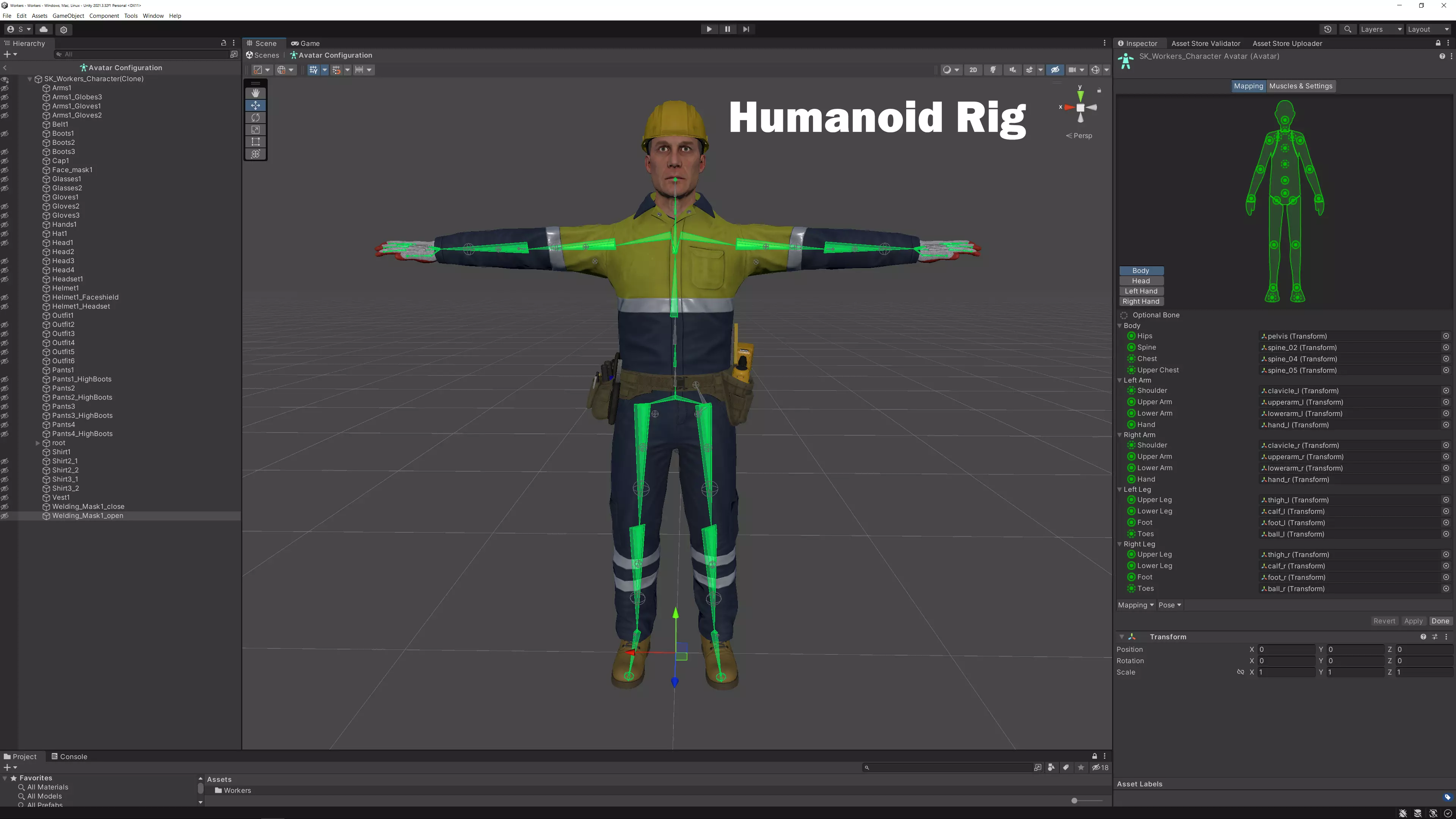Toggle constrained proportions link for Scale
The width and height of the screenshot is (1456, 819).
coord(1240,673)
